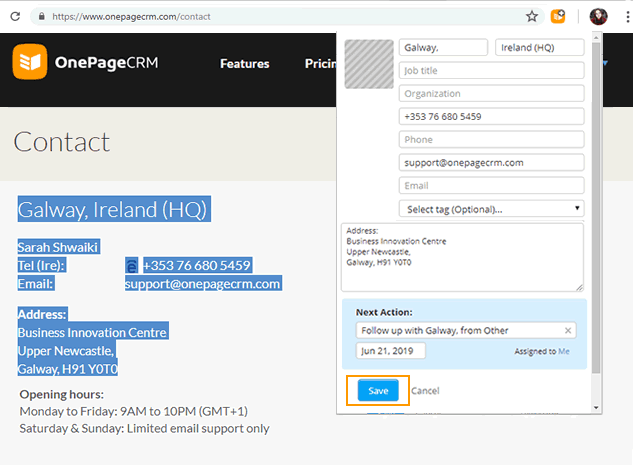Bookmark this page with the star icon
This screenshot has height=465, width=633.
(x=532, y=17)
